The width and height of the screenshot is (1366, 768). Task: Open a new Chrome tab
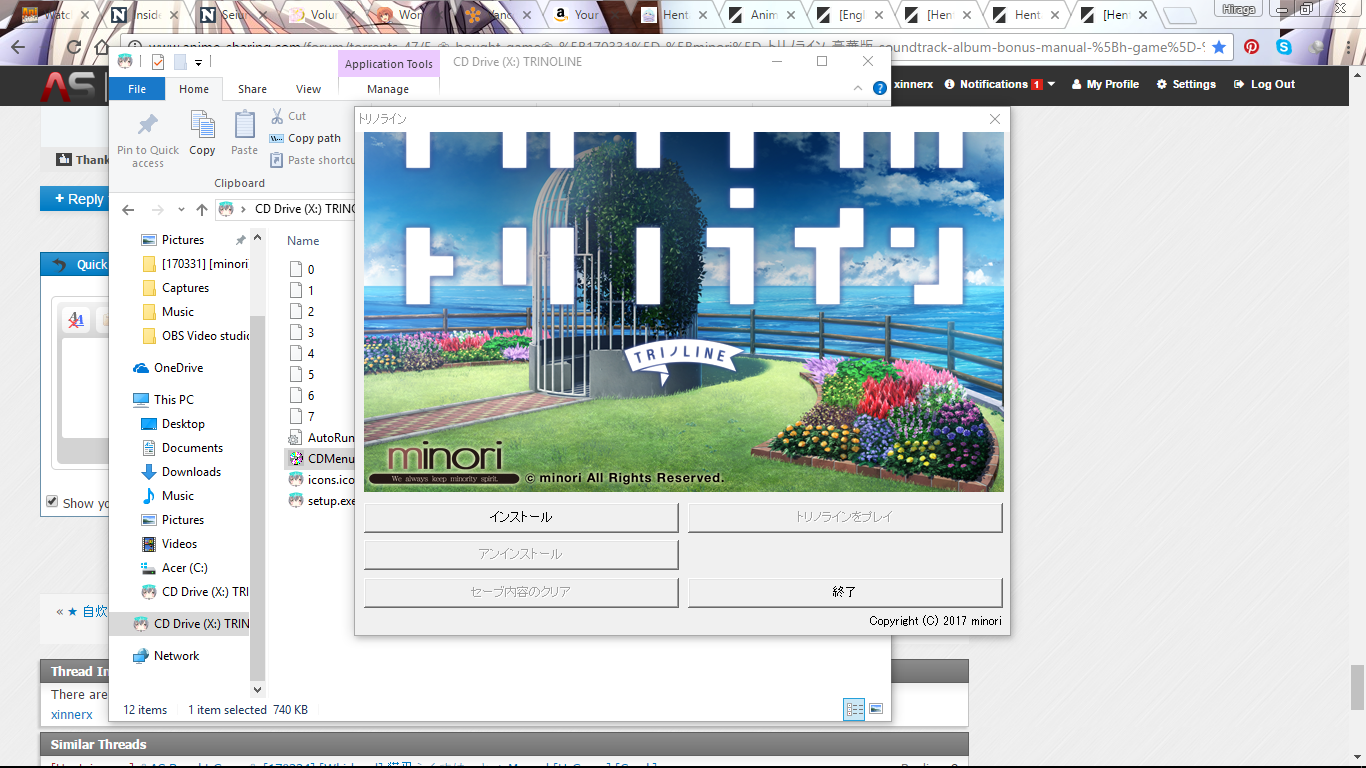coord(1180,15)
